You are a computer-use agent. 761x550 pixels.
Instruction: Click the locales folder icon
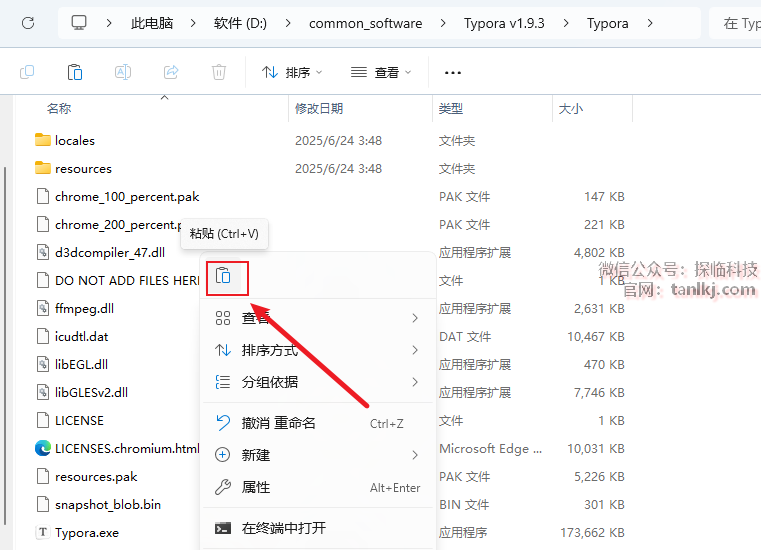(43, 140)
